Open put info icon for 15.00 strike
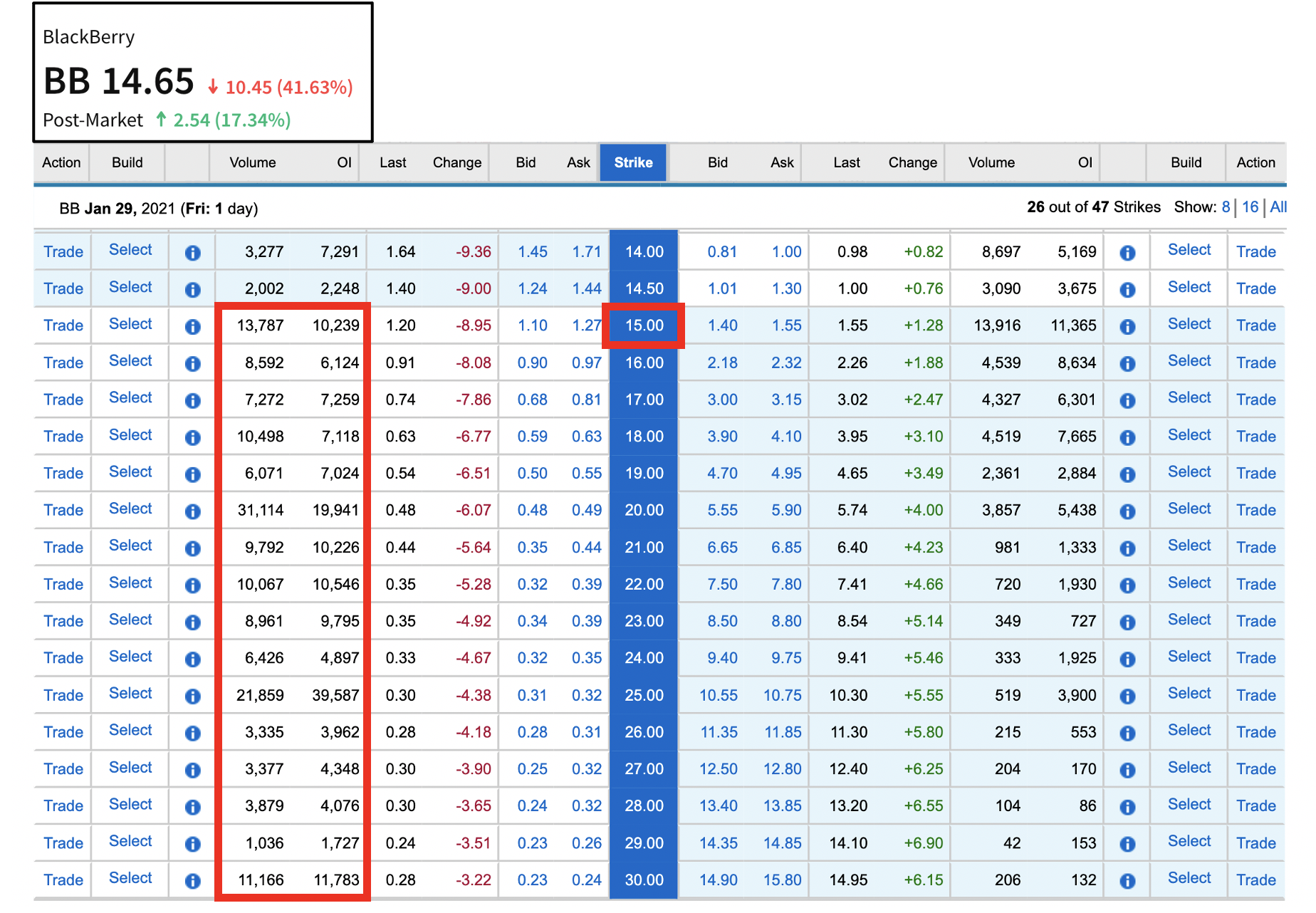Viewport: 1316px width, 913px height. click(1127, 327)
